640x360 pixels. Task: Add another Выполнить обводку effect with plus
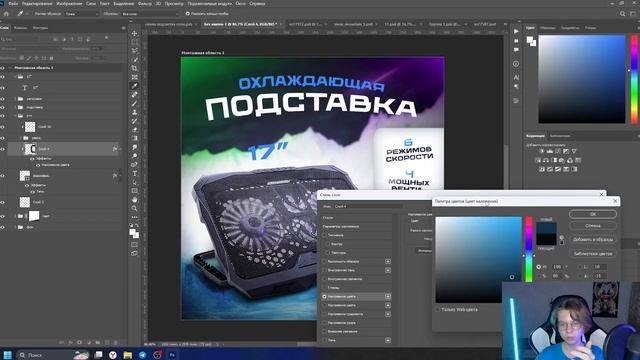click(x=388, y=261)
